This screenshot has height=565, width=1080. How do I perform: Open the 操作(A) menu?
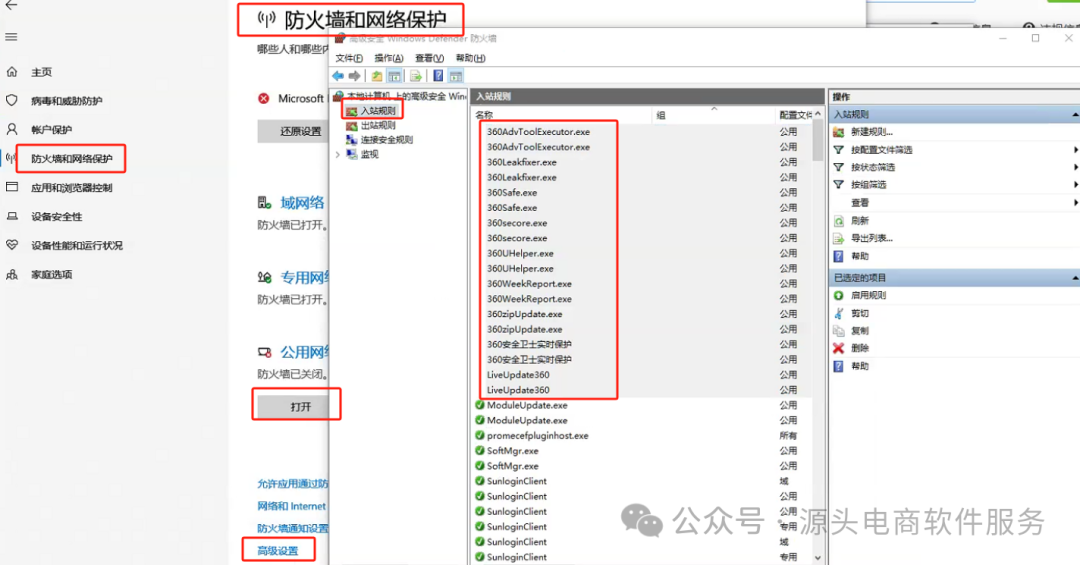pos(388,58)
